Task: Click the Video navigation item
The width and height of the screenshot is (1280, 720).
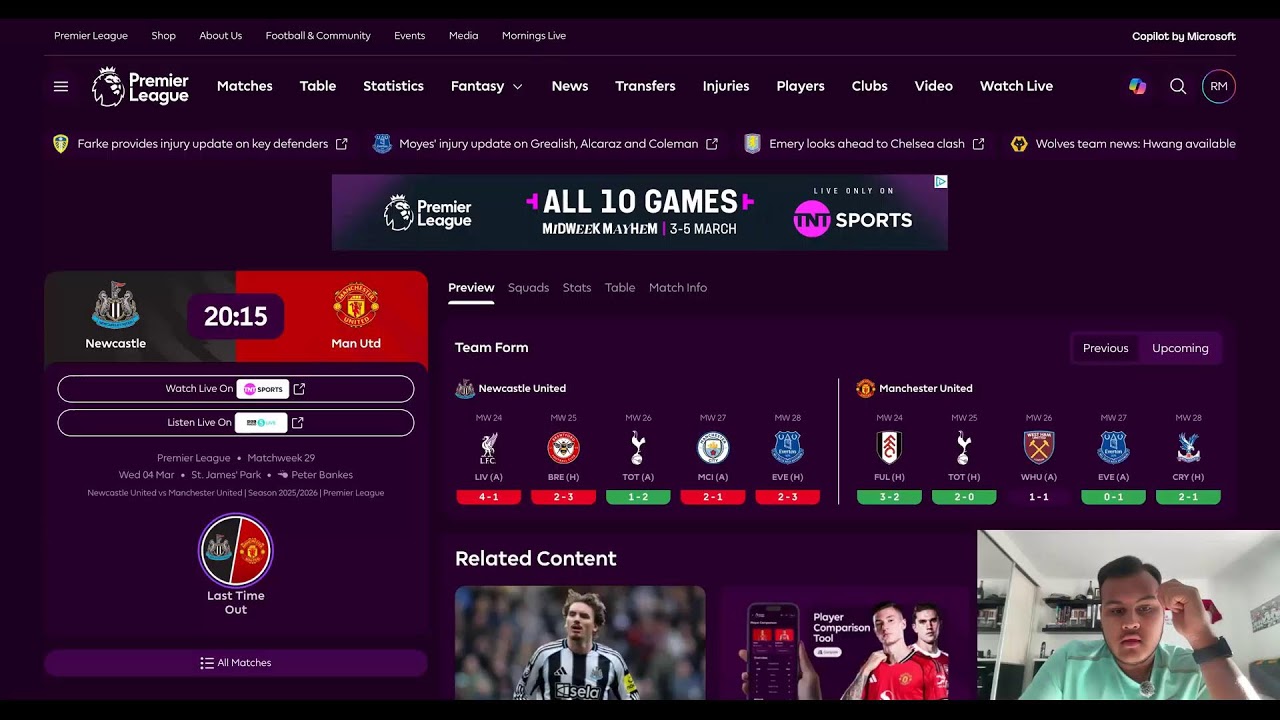Action: [x=934, y=86]
